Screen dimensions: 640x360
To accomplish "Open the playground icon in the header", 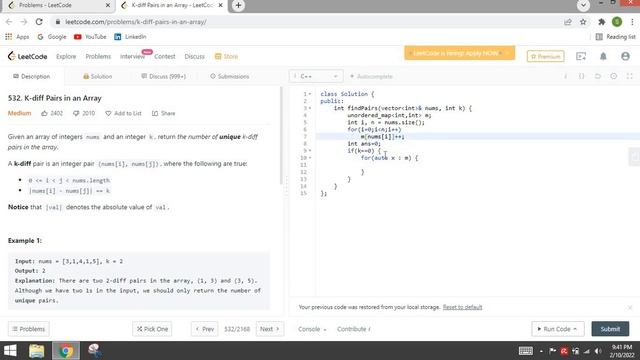I will pos(581,56).
